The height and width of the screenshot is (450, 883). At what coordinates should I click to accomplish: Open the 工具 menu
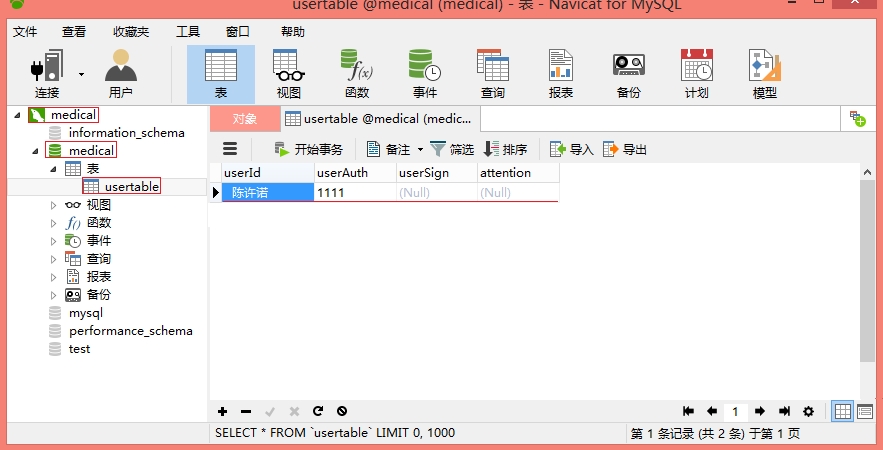pos(188,32)
